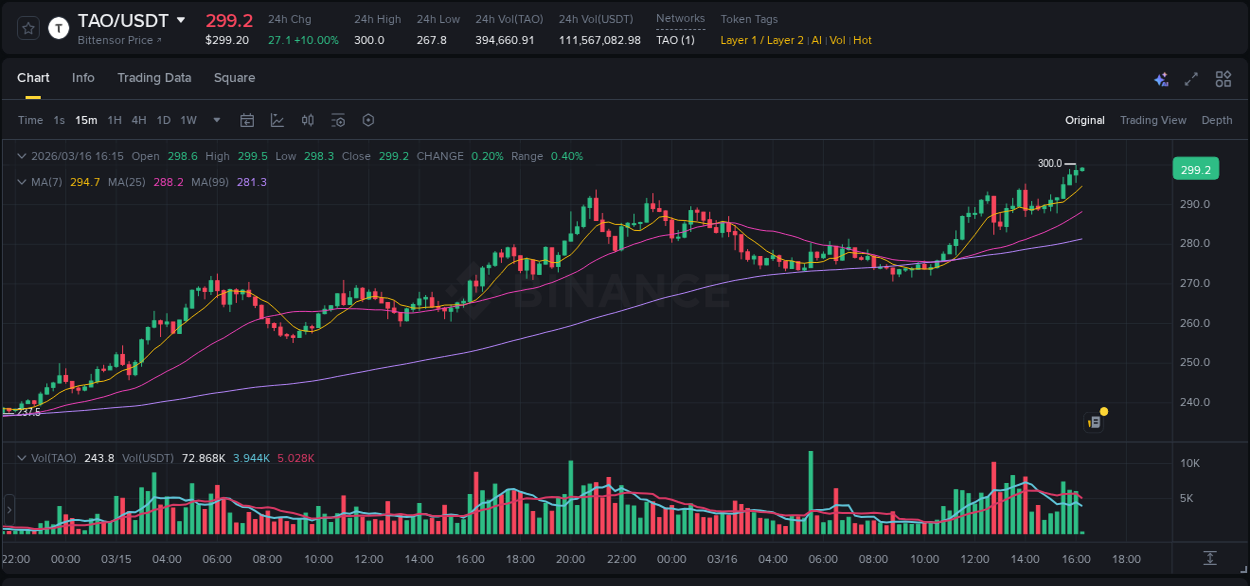Click the candlestick display icon

pos(307,119)
